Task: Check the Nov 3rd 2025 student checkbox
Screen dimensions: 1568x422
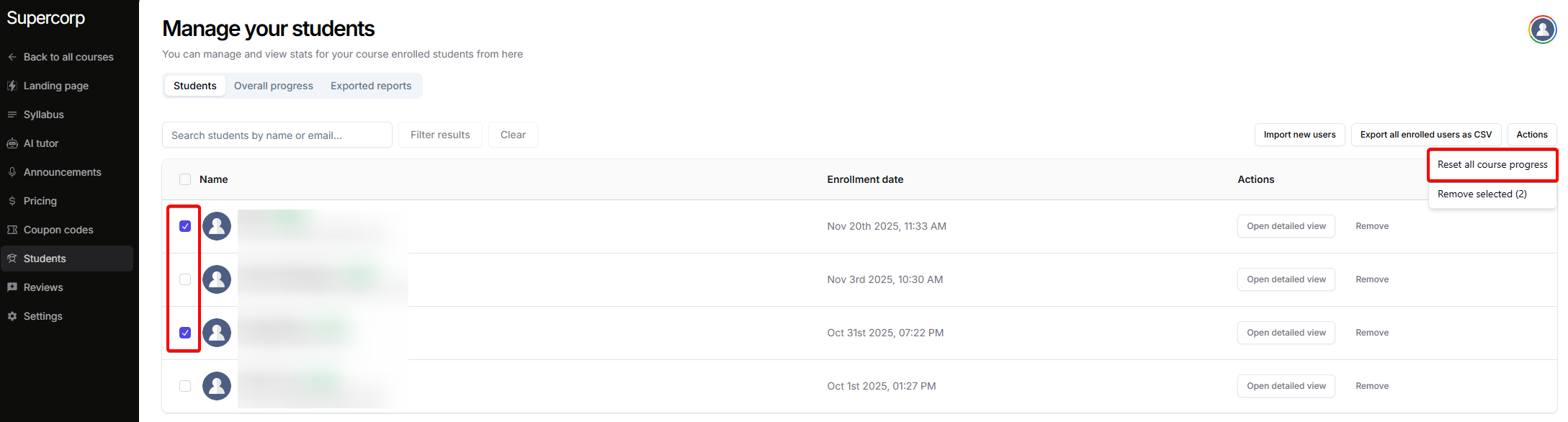Action: click(x=185, y=279)
